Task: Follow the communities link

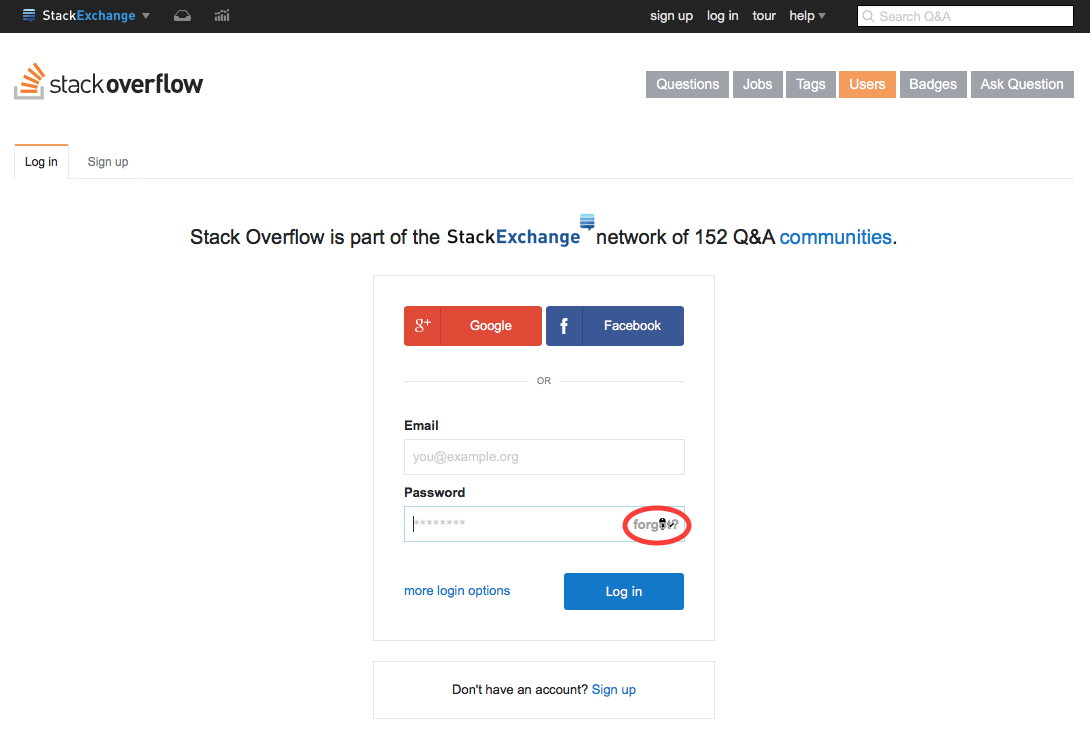Action: coord(835,237)
